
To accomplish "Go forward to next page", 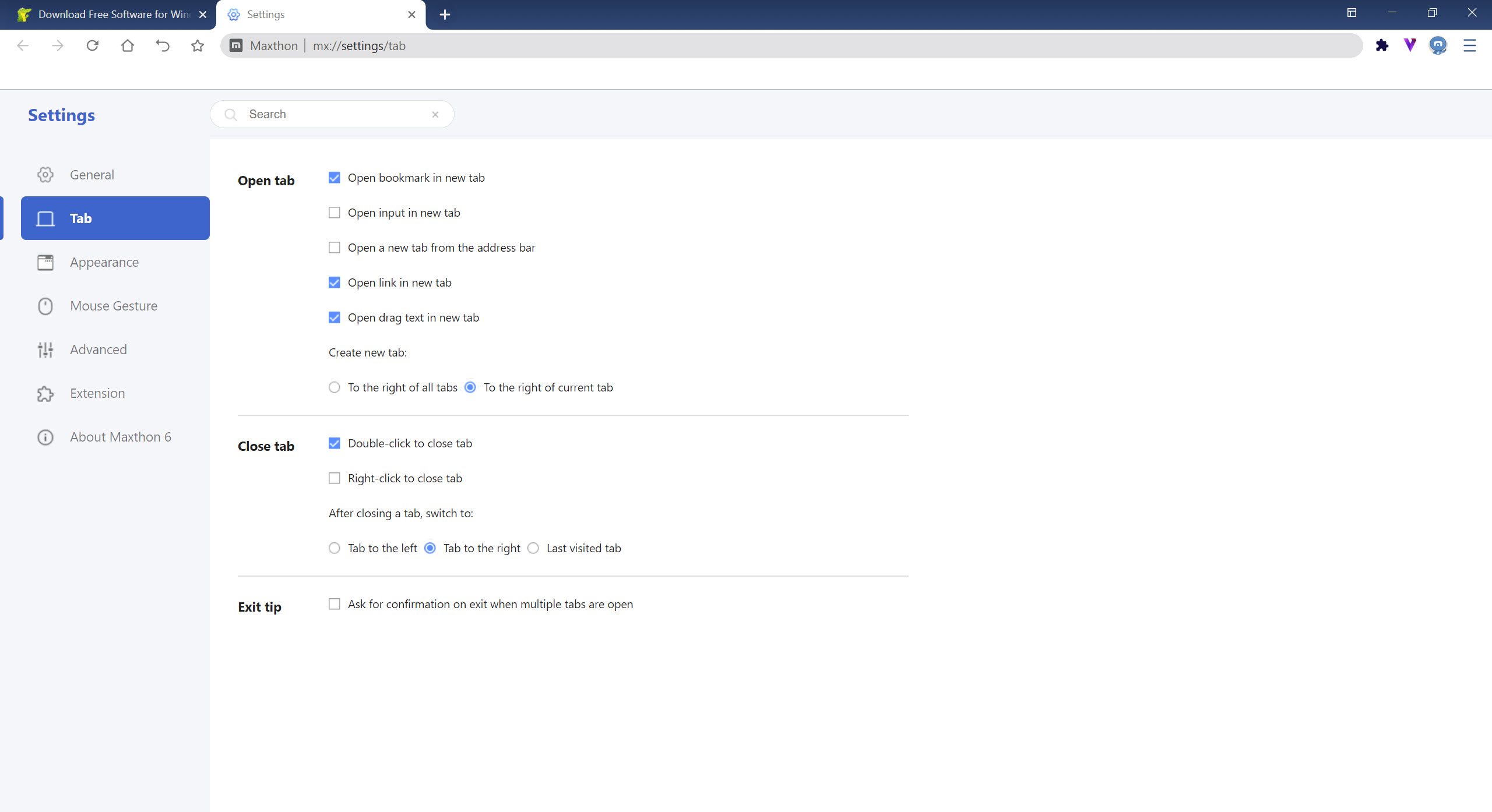I will click(58, 45).
